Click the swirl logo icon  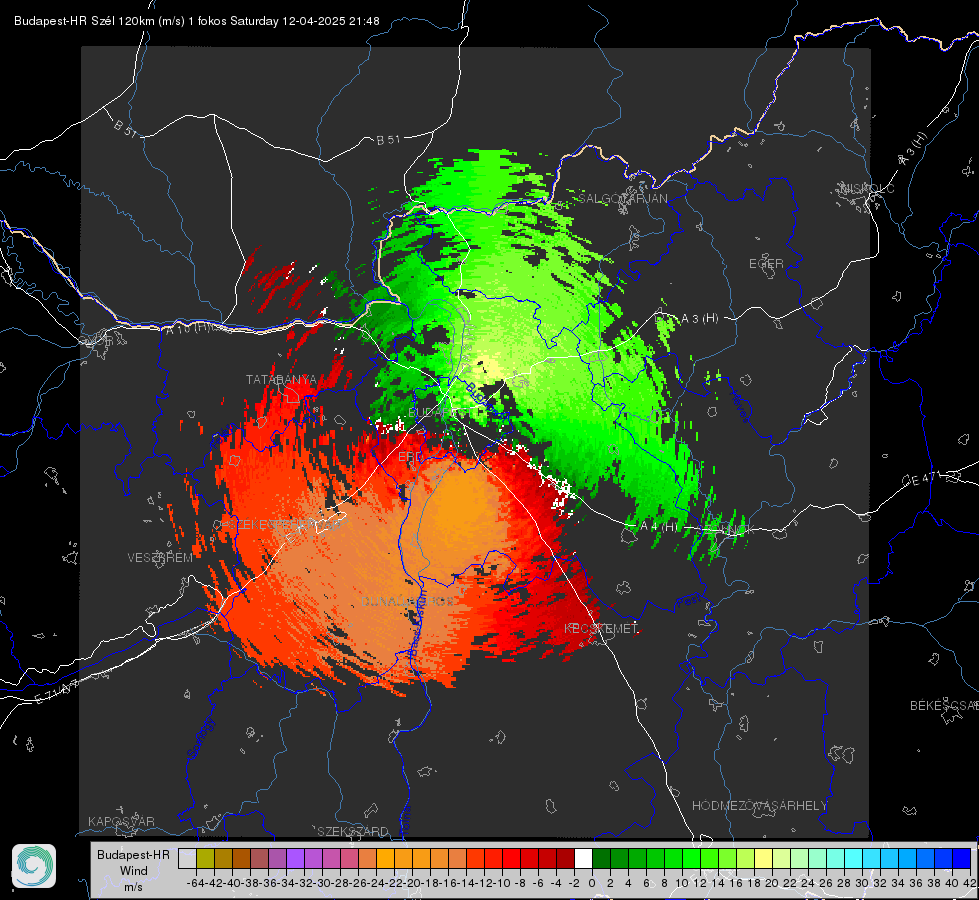34,866
